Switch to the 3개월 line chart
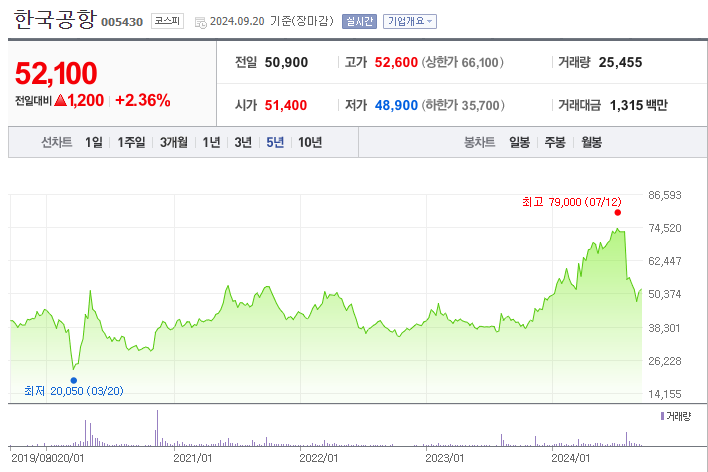Image resolution: width=708 pixels, height=472 pixels. [x=174, y=142]
